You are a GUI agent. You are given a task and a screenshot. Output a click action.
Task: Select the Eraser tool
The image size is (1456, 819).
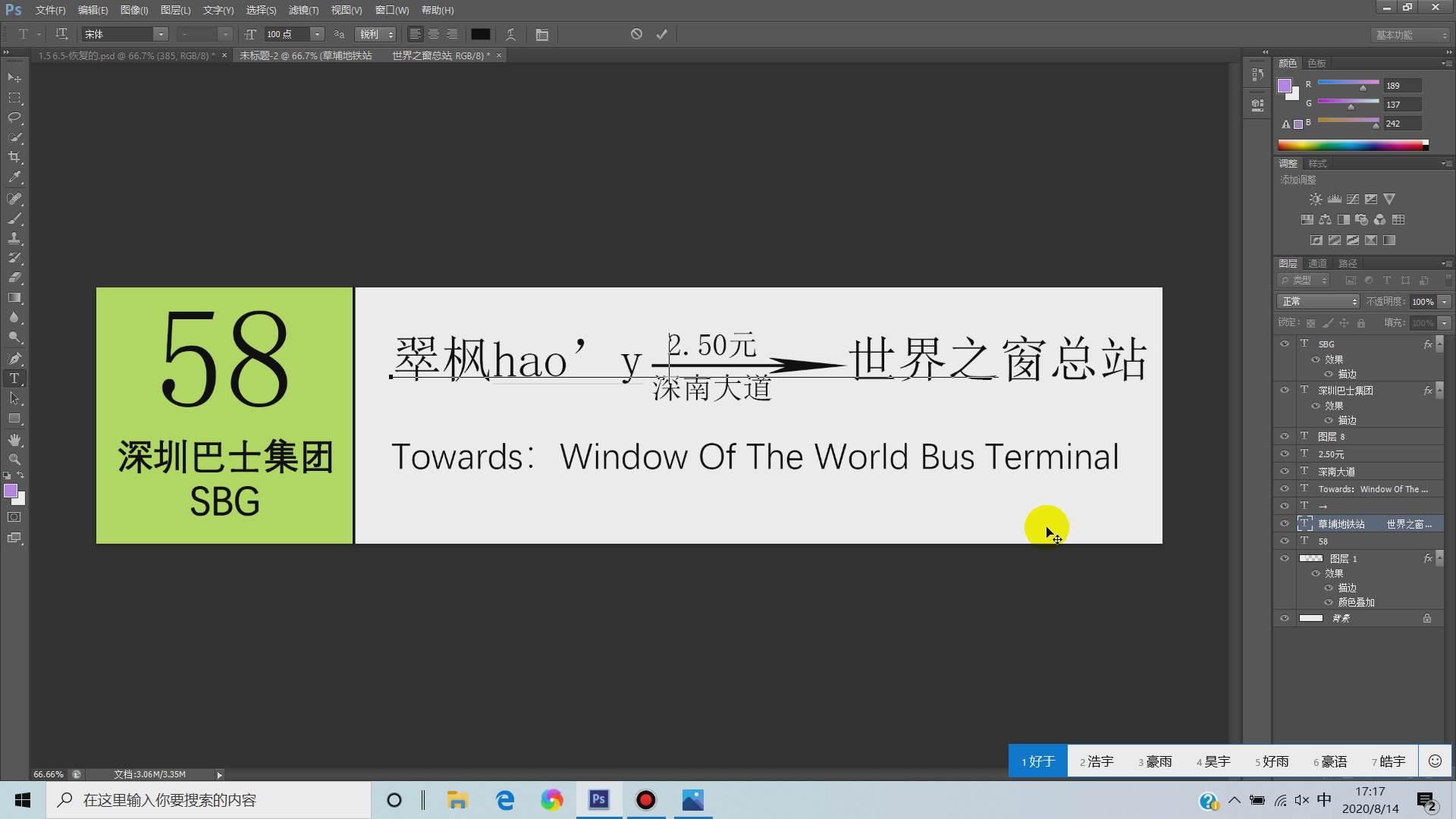[14, 278]
